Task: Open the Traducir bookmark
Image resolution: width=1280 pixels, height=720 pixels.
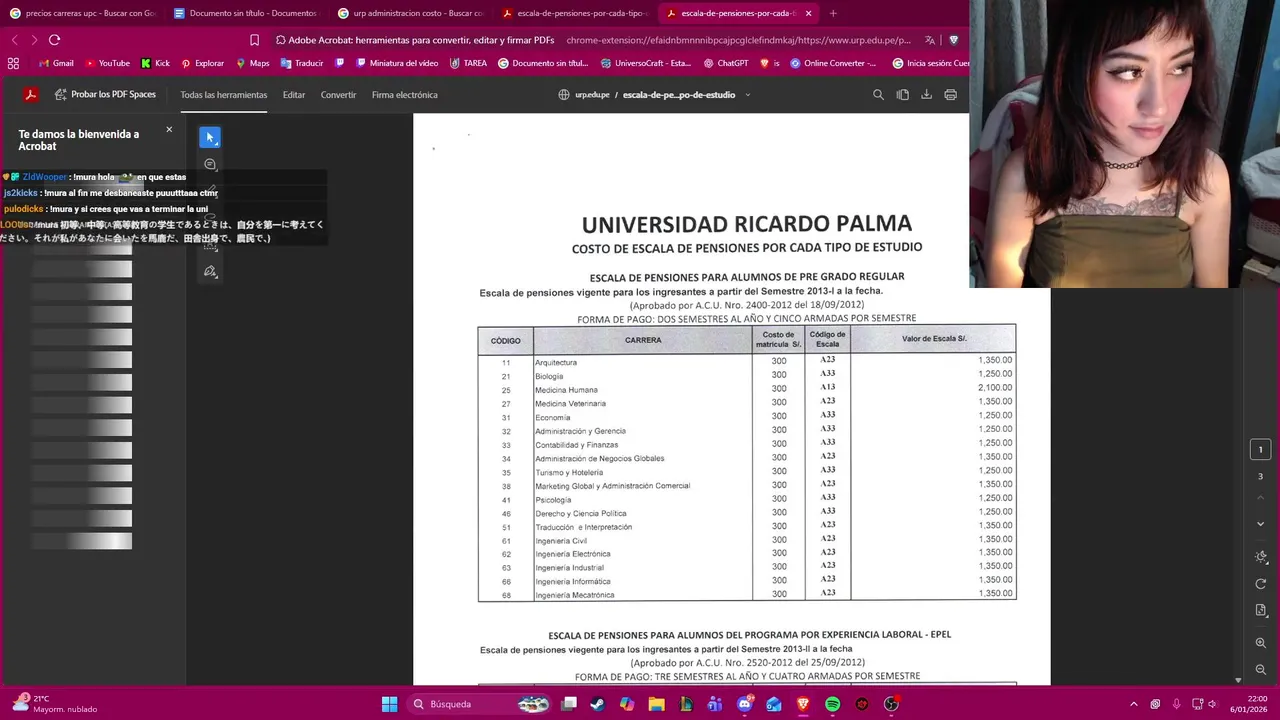Action: [x=302, y=63]
